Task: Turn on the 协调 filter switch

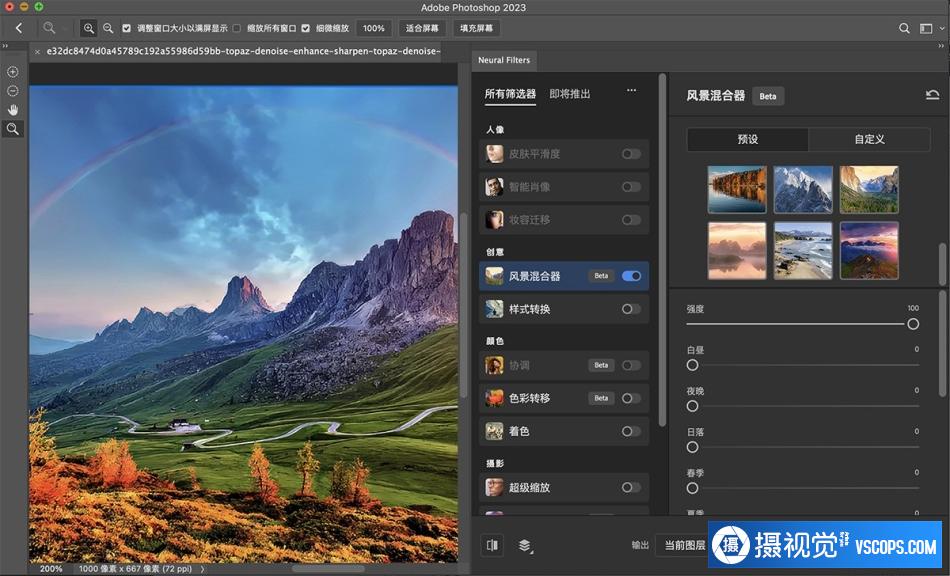Action: point(631,365)
